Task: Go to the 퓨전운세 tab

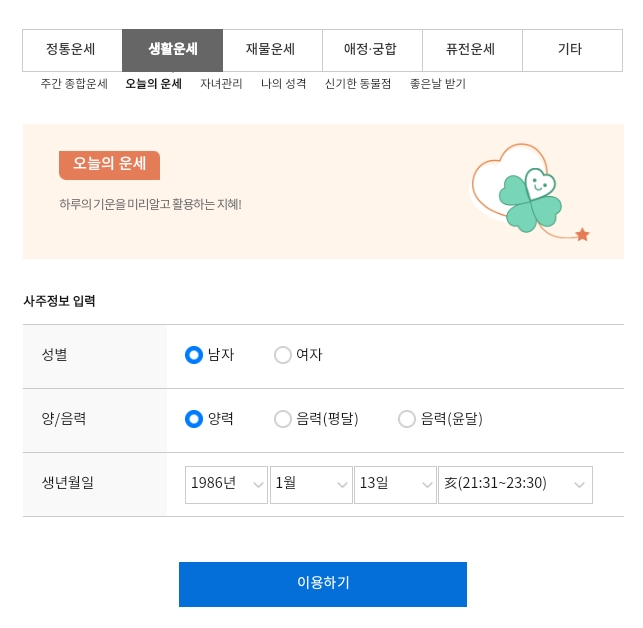Action: (472, 50)
